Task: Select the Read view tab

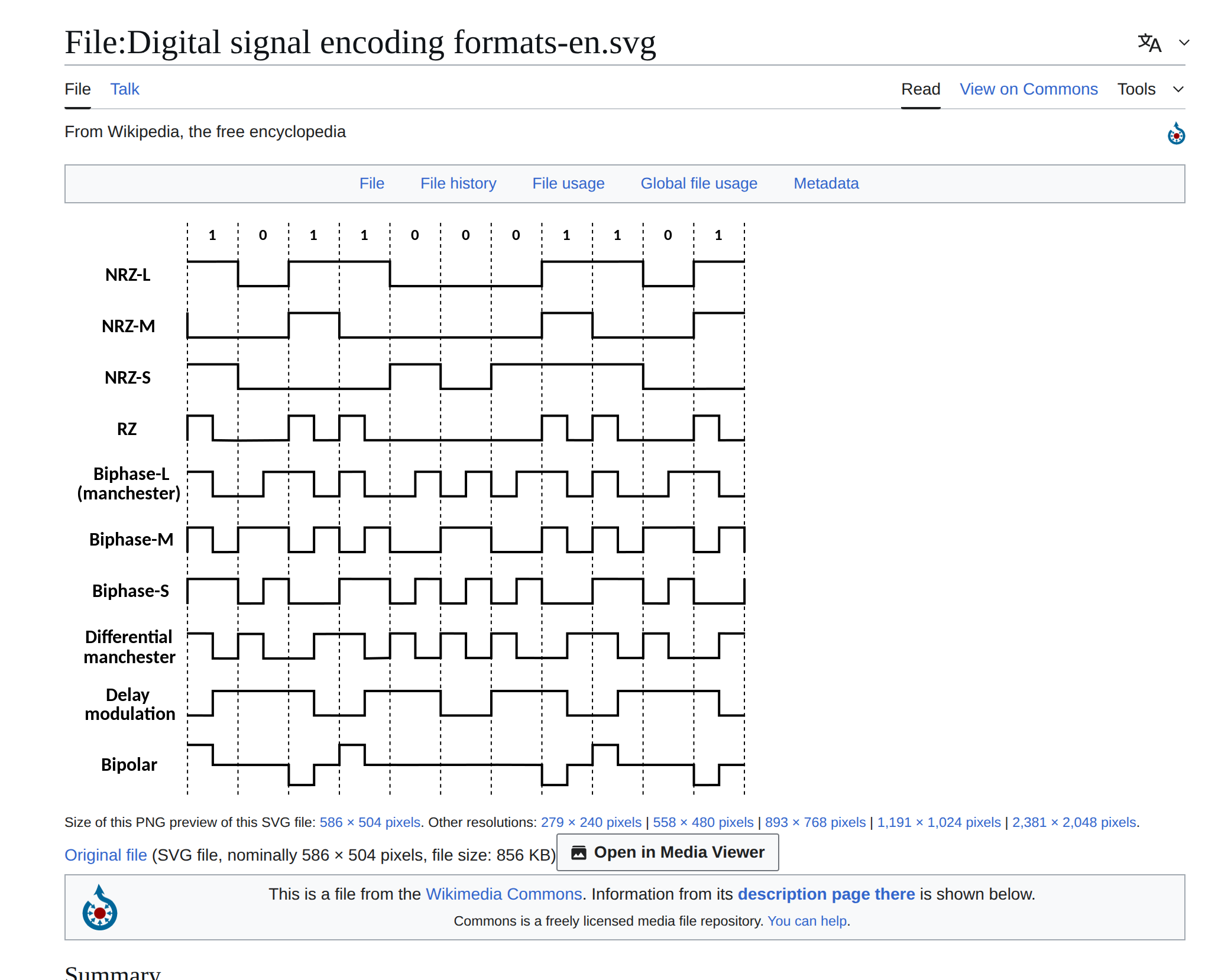Action: pyautogui.click(x=920, y=89)
